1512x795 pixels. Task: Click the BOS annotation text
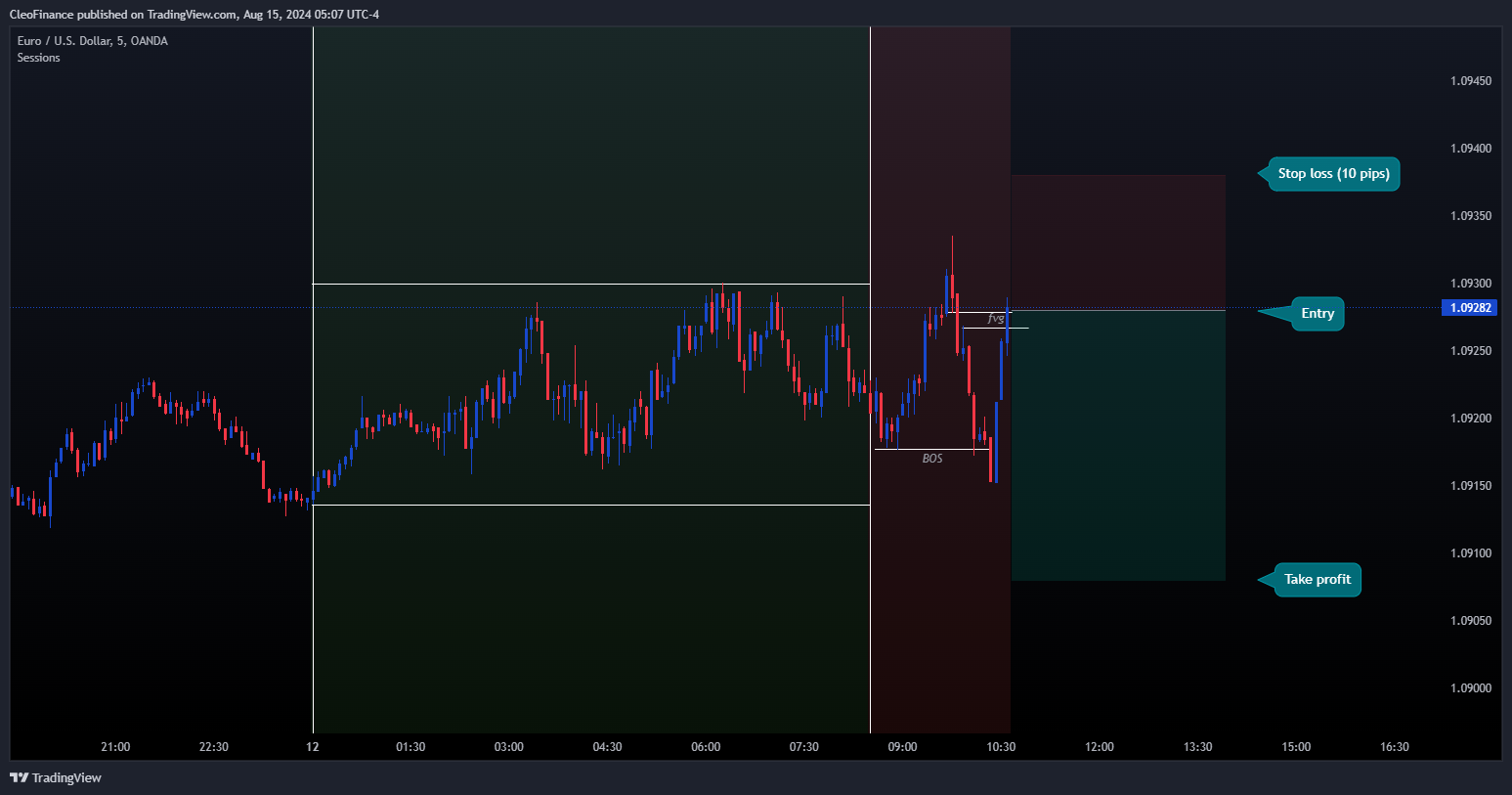tap(932, 459)
